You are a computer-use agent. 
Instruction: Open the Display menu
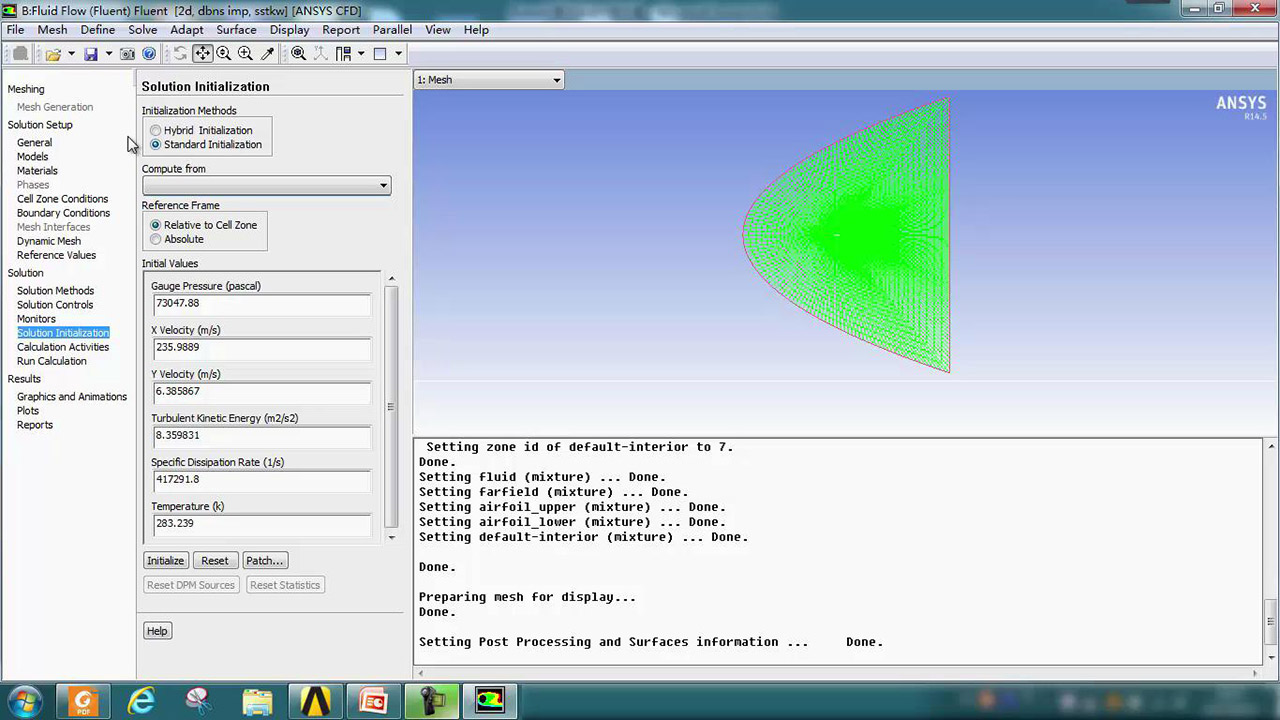(290, 30)
